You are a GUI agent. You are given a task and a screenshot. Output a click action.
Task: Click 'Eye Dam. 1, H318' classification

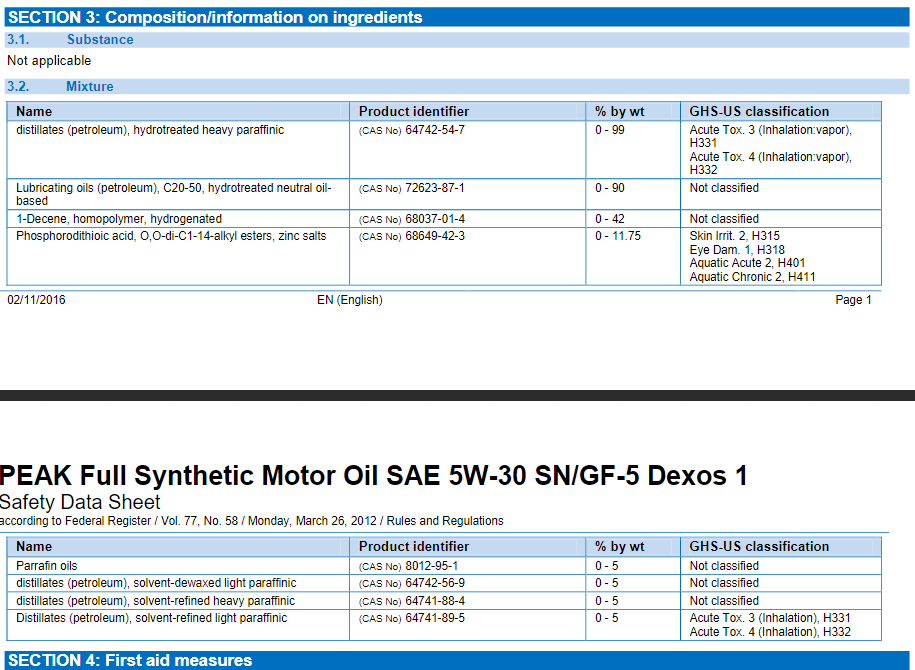pos(737,250)
